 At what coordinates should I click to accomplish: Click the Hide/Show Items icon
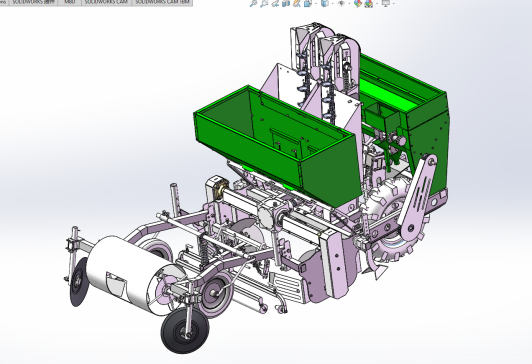(x=341, y=3)
